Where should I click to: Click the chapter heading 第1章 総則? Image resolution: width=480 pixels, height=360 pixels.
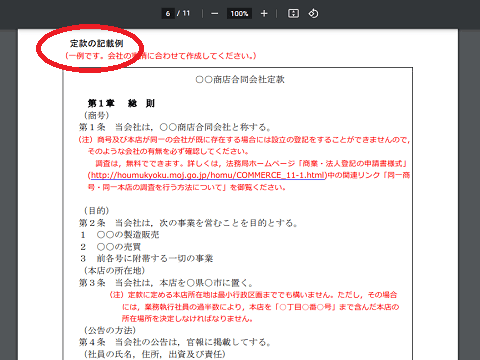(x=121, y=103)
